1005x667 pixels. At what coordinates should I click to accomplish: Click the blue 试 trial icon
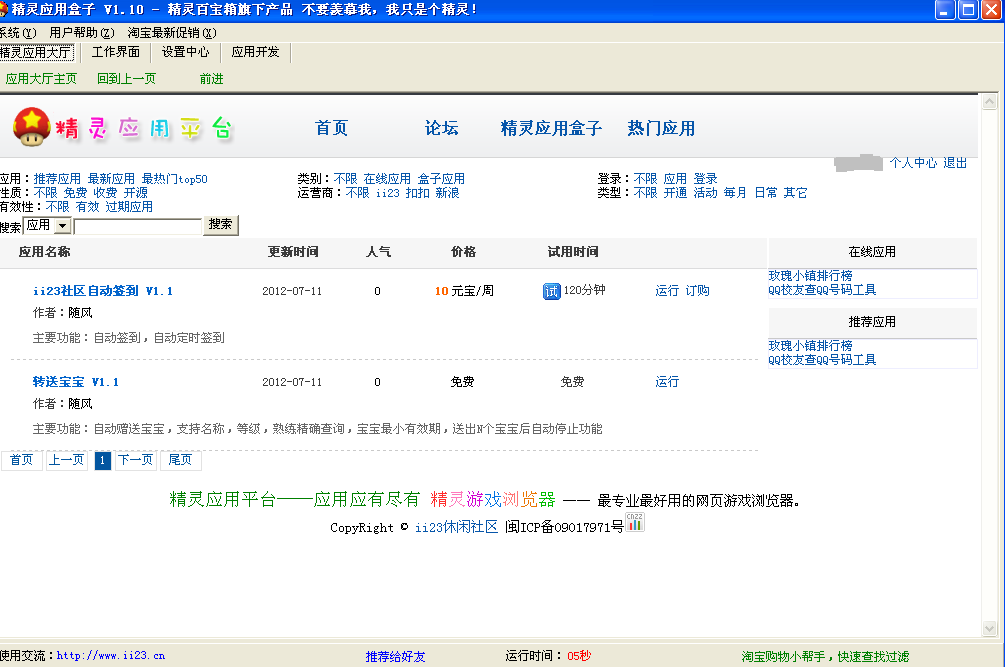click(x=551, y=291)
